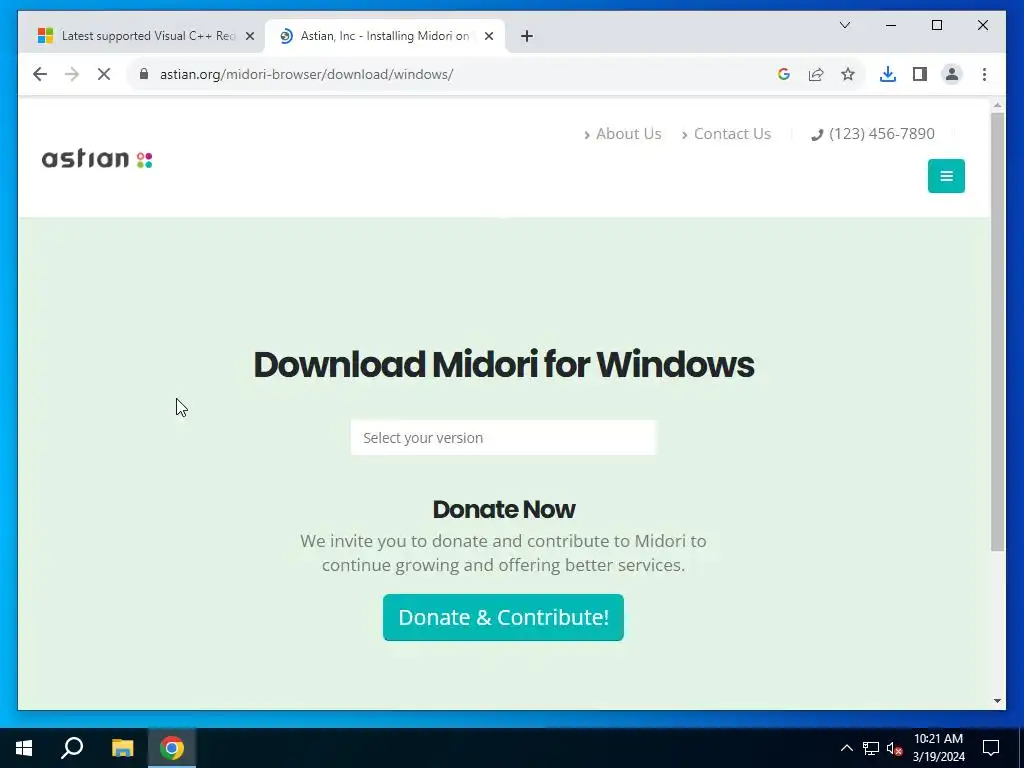Click the Astian logo
Screen dimensions: 1024x768
coord(97,159)
